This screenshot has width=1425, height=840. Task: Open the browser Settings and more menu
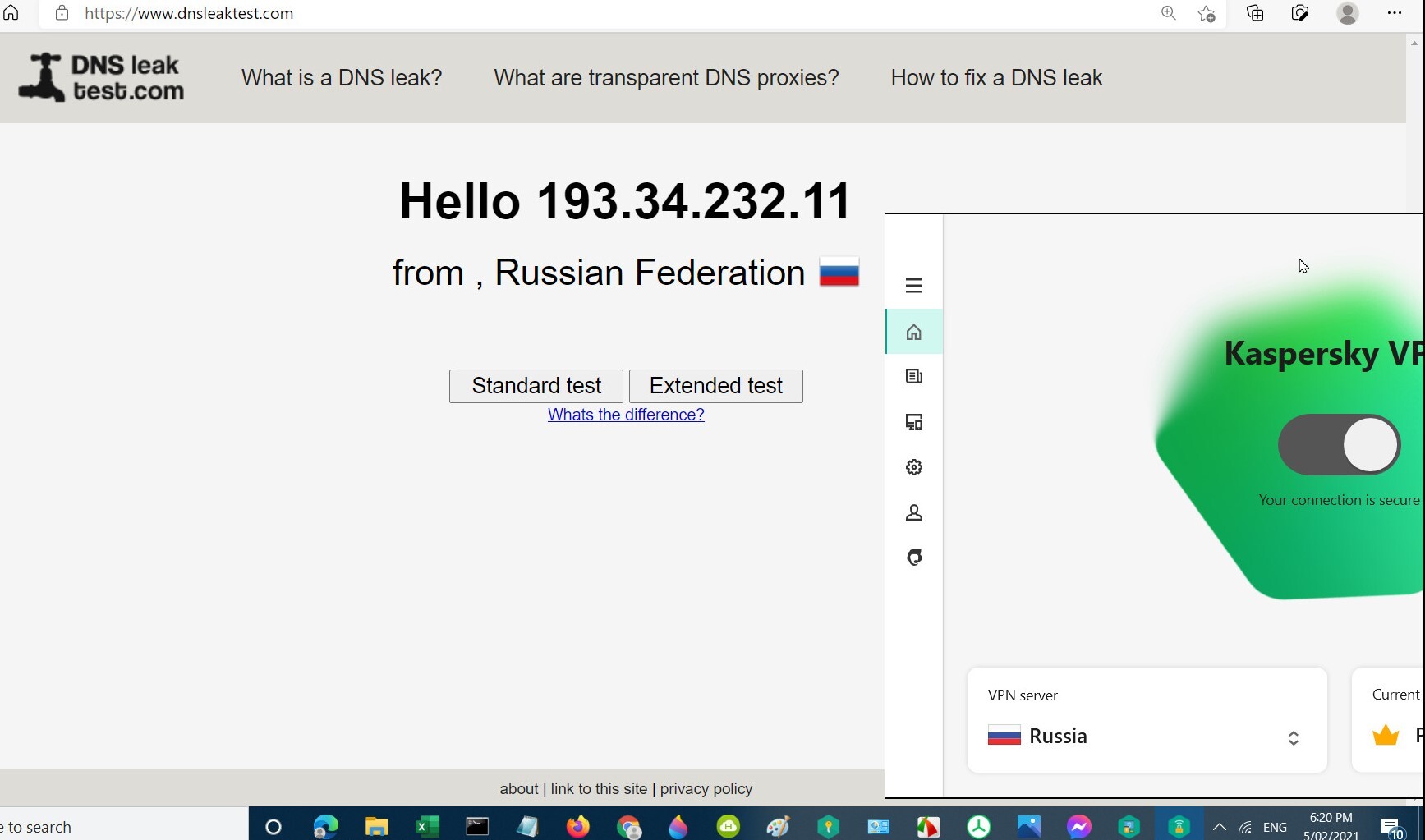[1395, 13]
